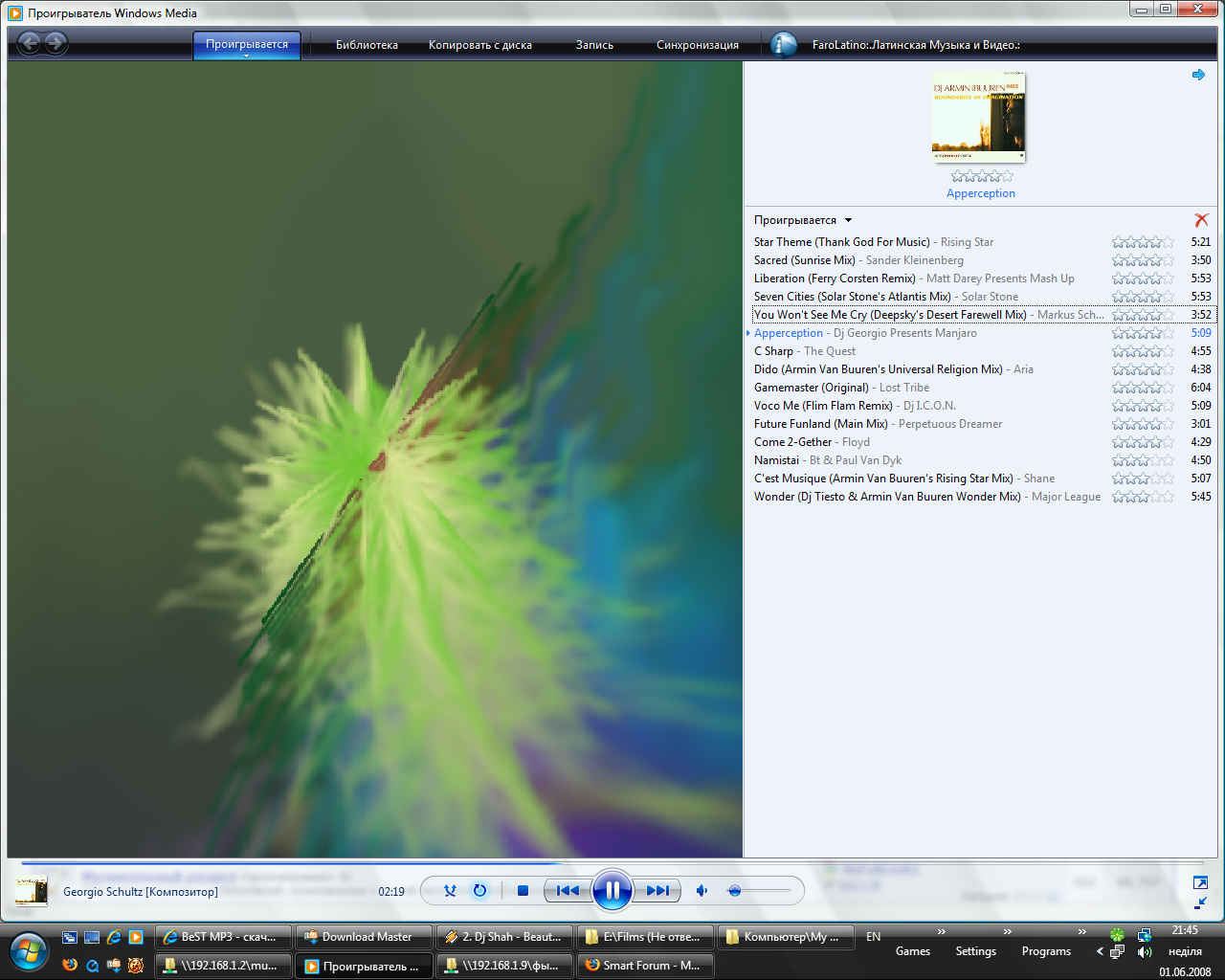The image size is (1225, 980).
Task: Launch Media Player from quick launch
Action: click(136, 937)
